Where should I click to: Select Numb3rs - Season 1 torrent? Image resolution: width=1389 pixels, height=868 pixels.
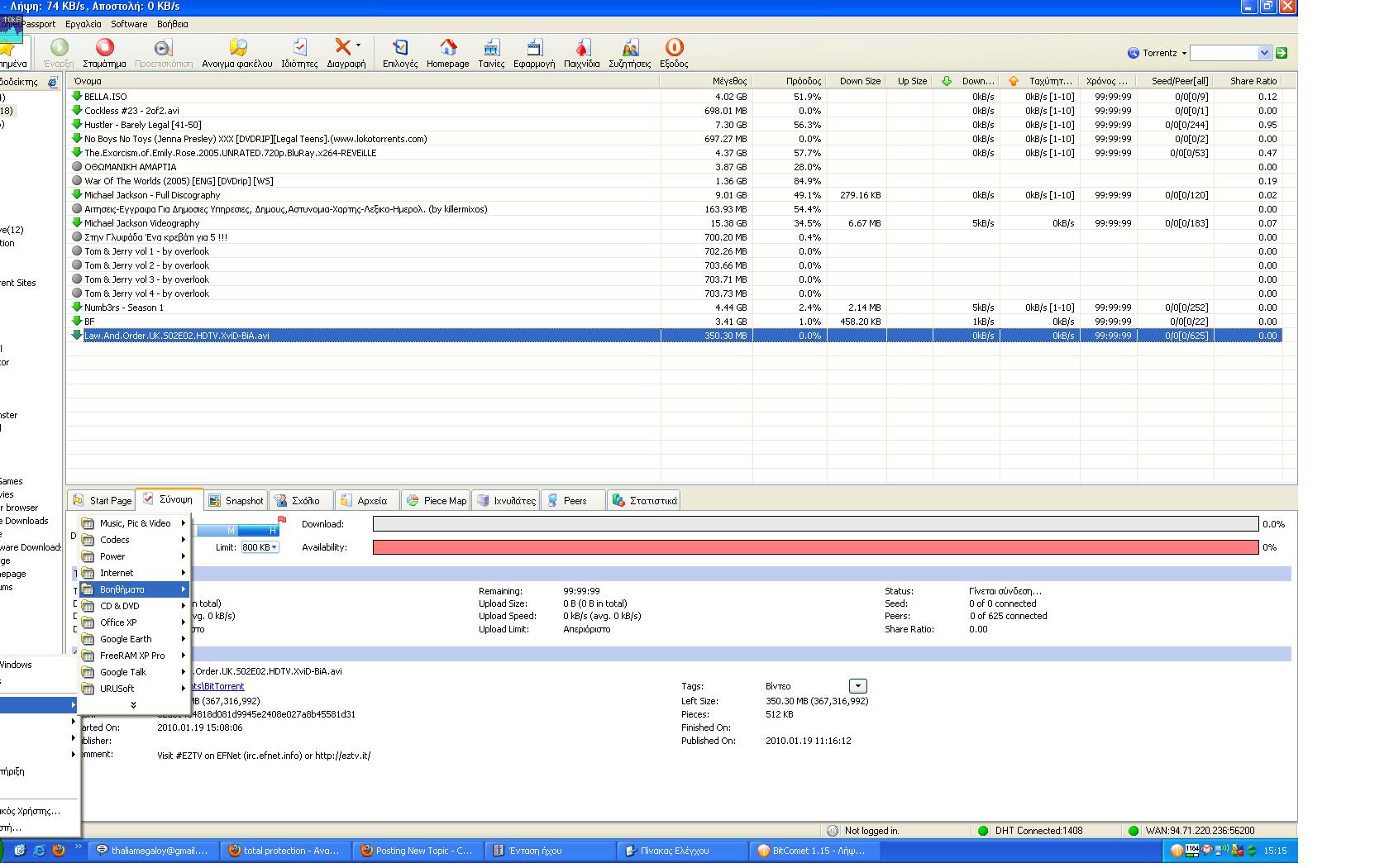pos(675,308)
